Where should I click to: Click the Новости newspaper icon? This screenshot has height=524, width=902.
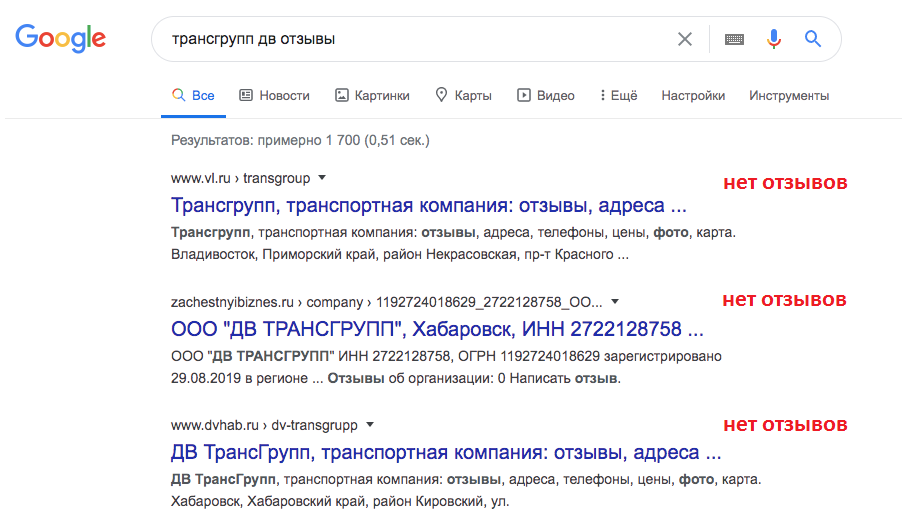coord(246,95)
